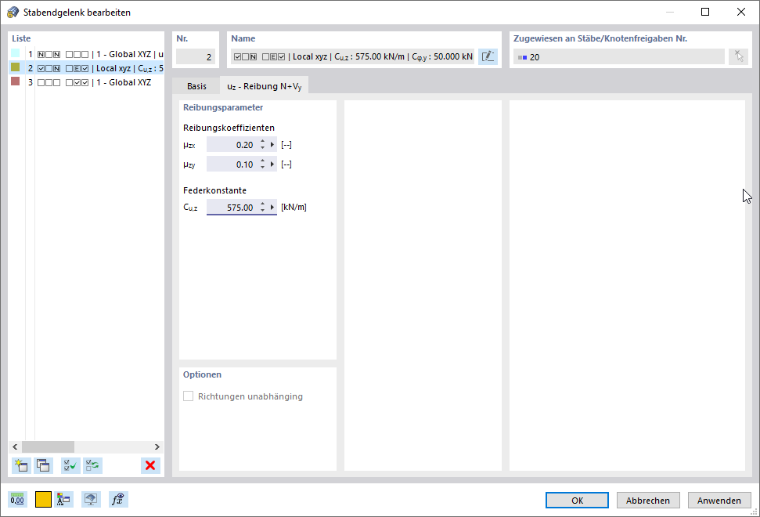Click the select all check icon below the list

point(70,466)
